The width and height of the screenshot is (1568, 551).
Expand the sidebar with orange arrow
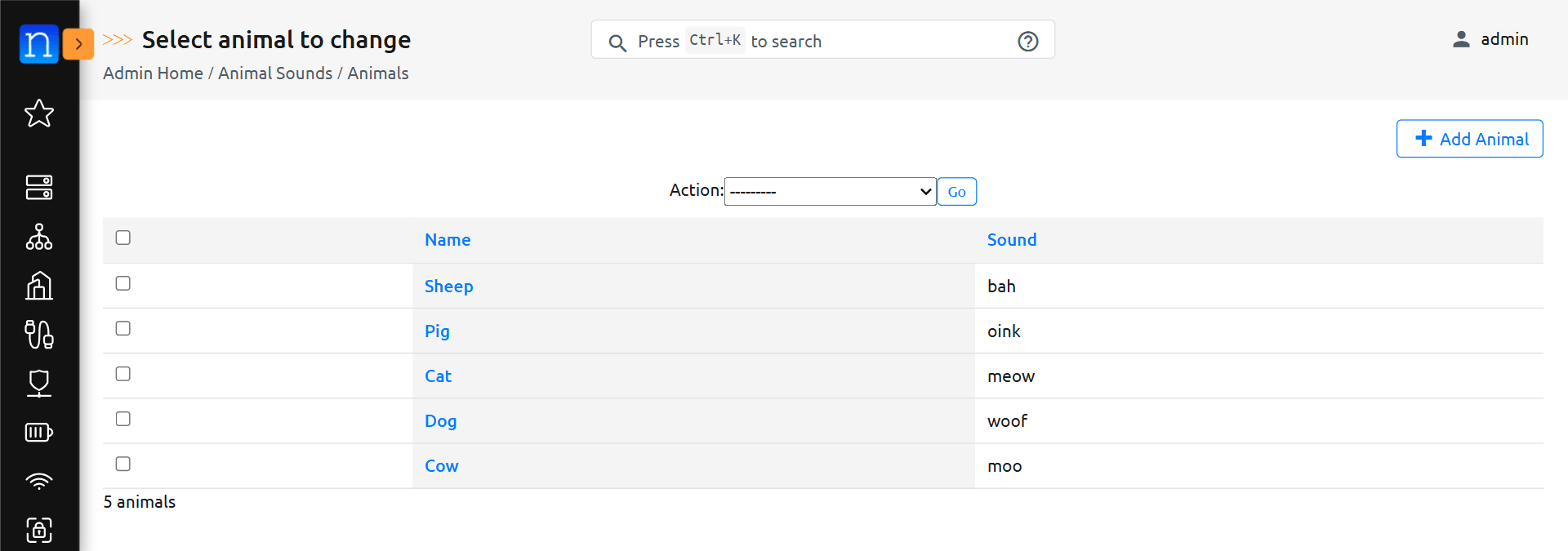tap(78, 44)
